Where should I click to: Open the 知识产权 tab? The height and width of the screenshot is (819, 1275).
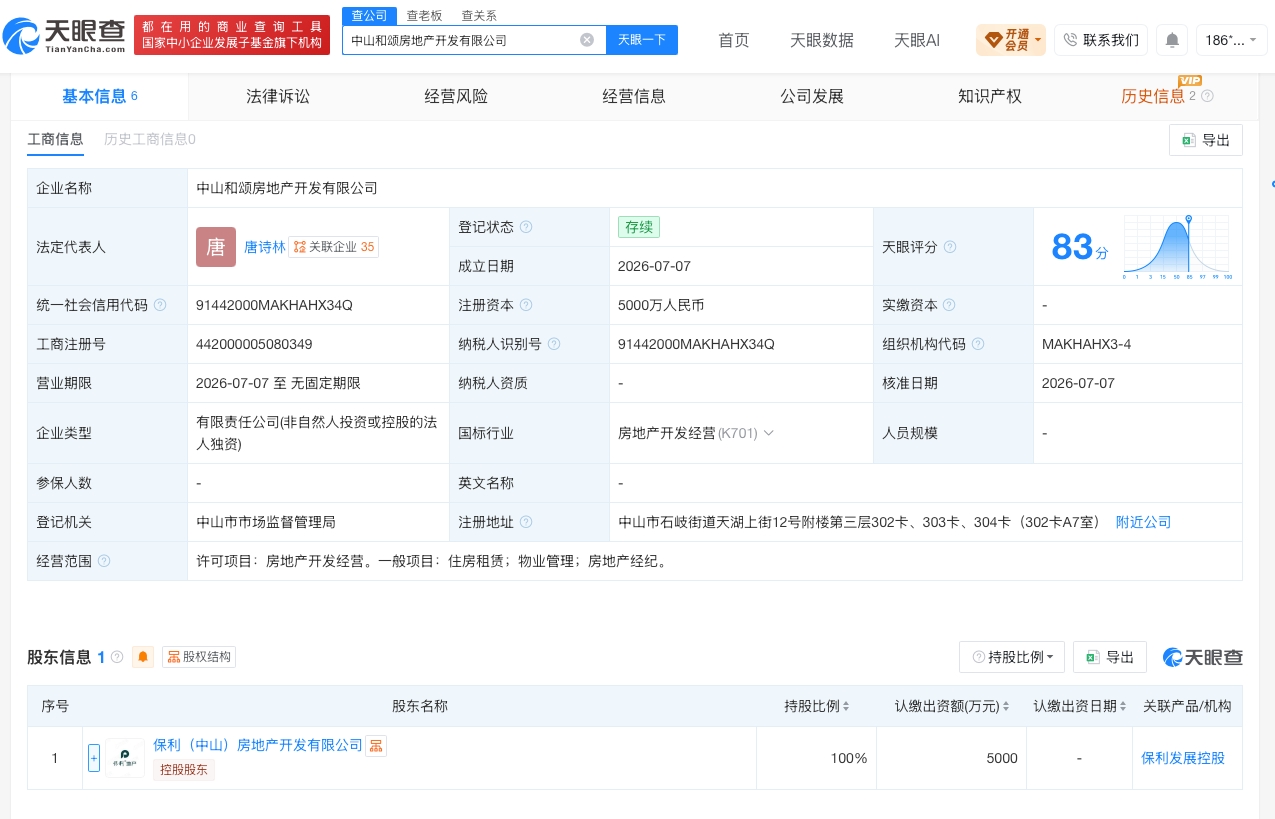coord(990,96)
